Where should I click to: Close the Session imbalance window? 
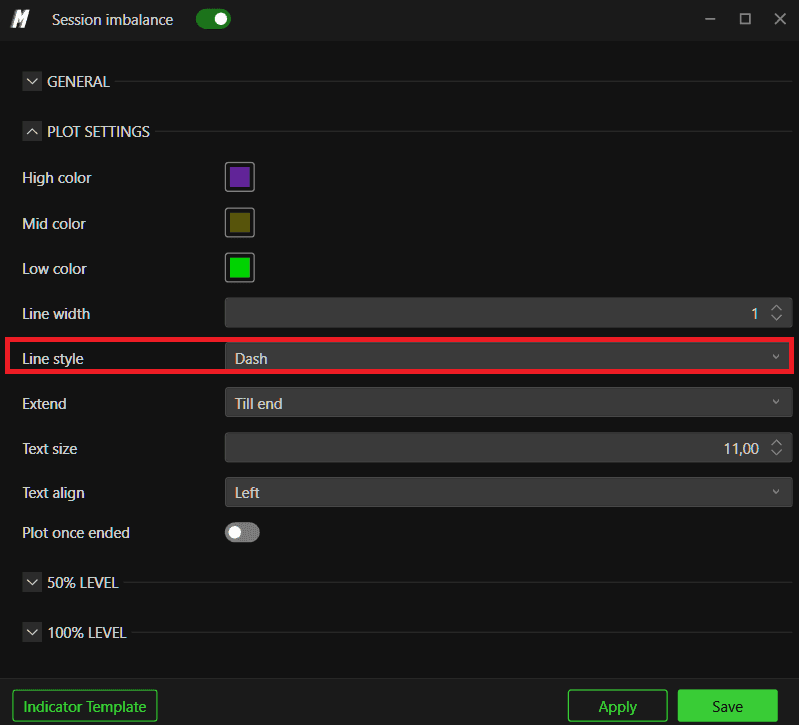(x=780, y=19)
